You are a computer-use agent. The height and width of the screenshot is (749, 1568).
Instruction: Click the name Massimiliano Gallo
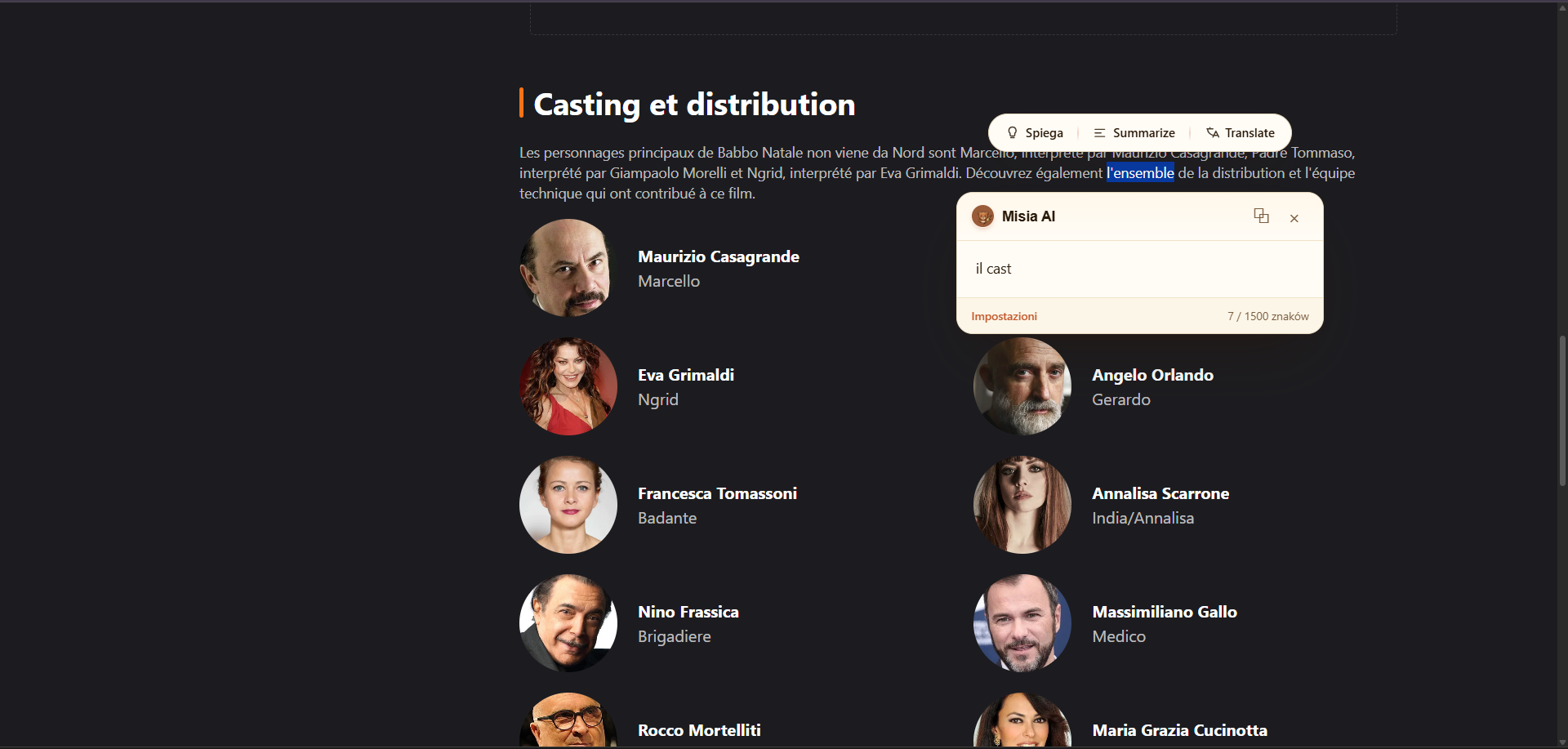pyautogui.click(x=1165, y=612)
